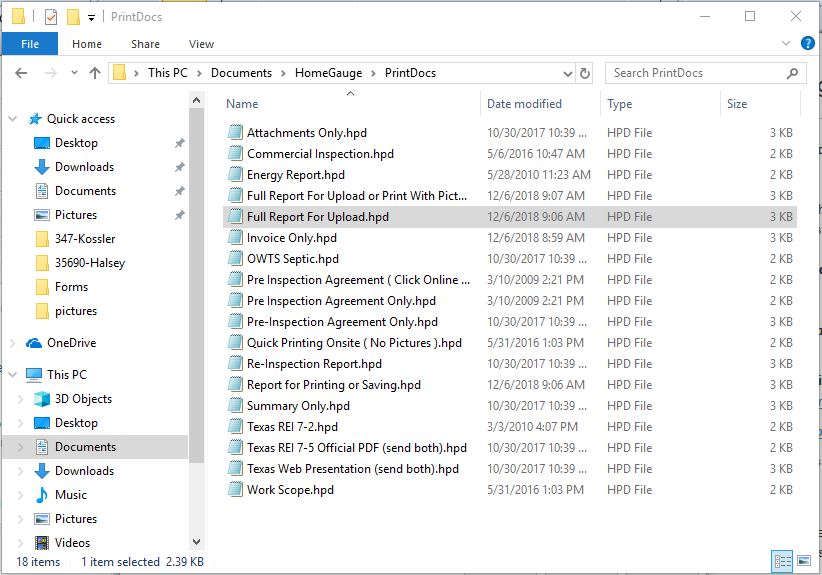The width and height of the screenshot is (822, 575).
Task: Click the Search PrintDocs input field
Action: pos(695,73)
